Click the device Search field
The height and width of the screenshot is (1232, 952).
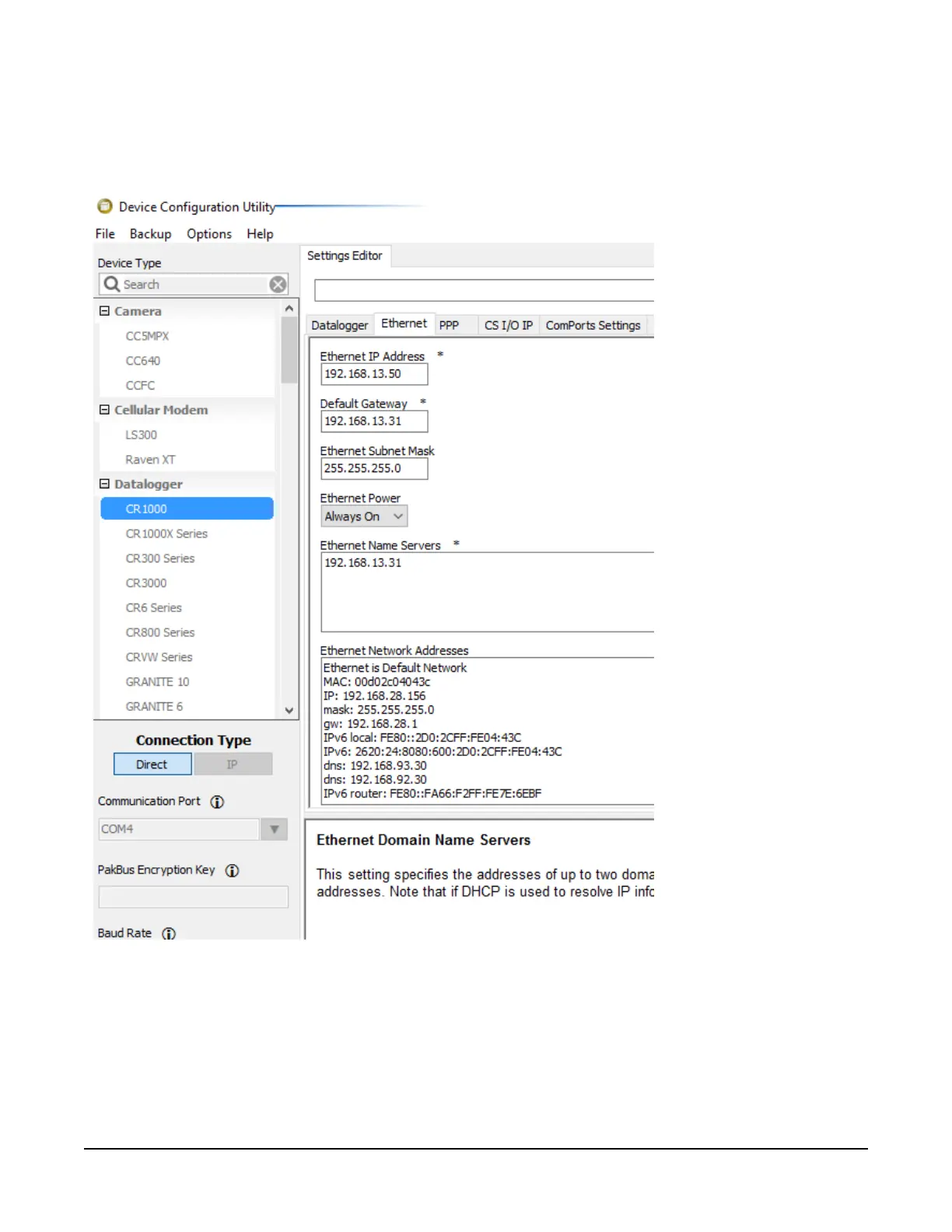[x=194, y=285]
